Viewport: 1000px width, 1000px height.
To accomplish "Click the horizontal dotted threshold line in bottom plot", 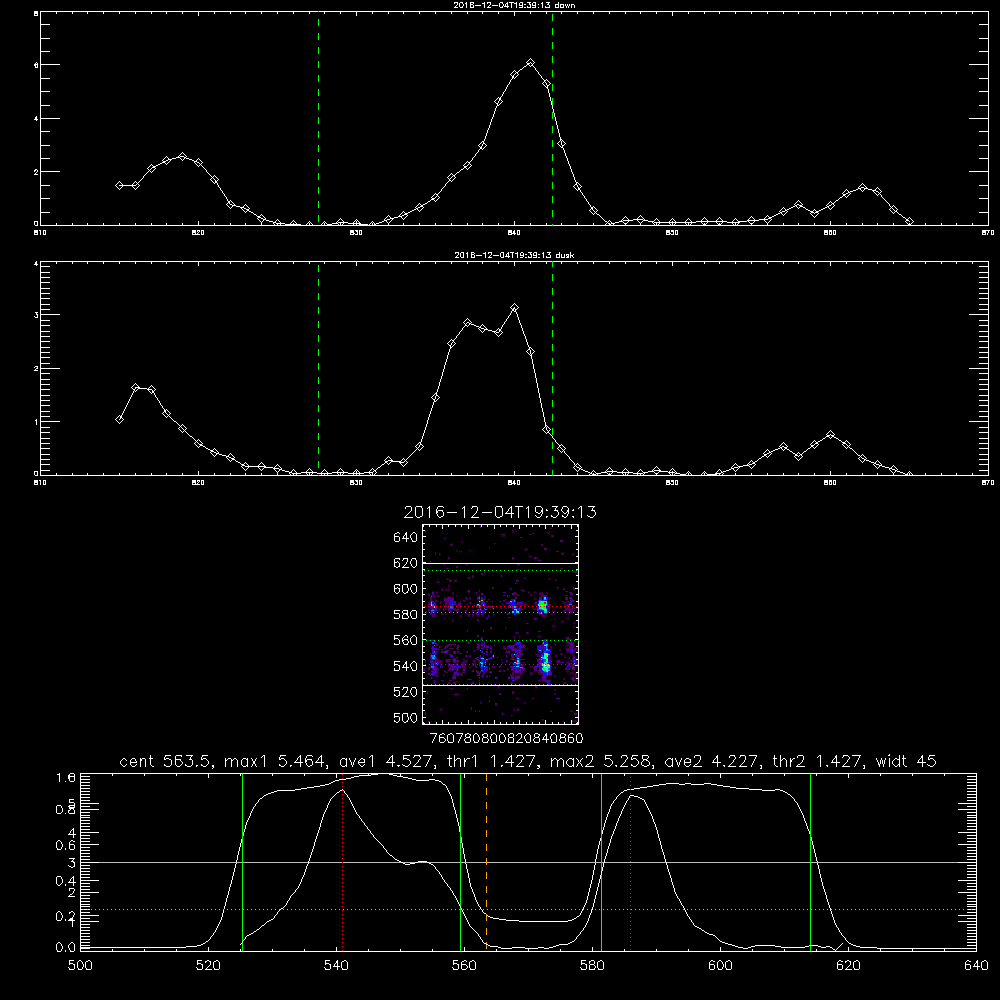I will 529,909.
